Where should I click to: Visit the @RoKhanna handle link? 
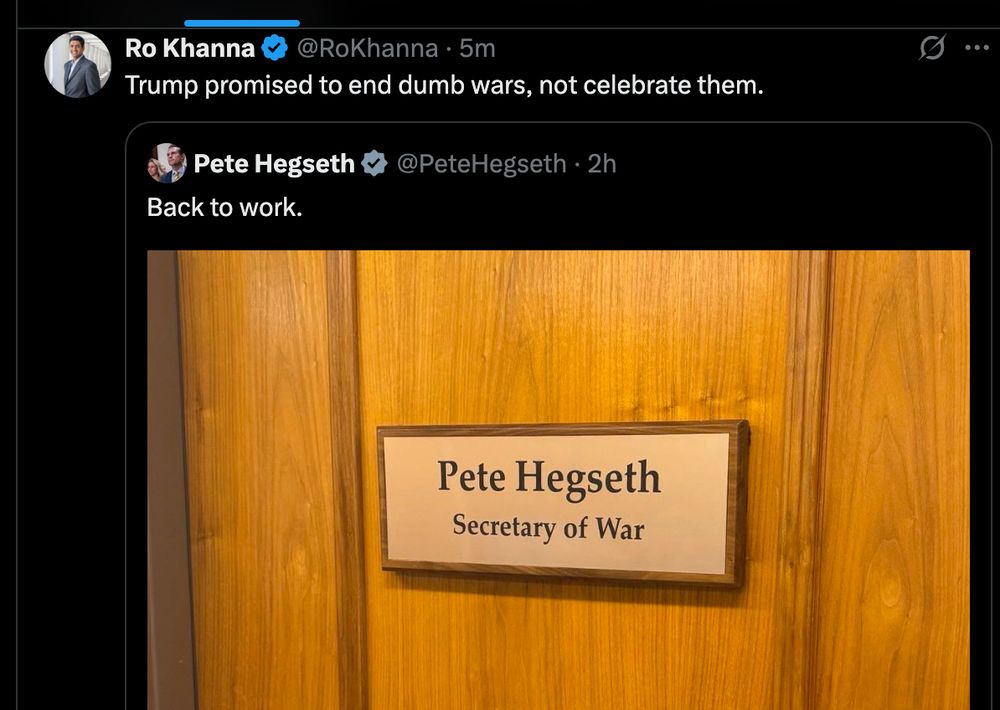tap(368, 48)
